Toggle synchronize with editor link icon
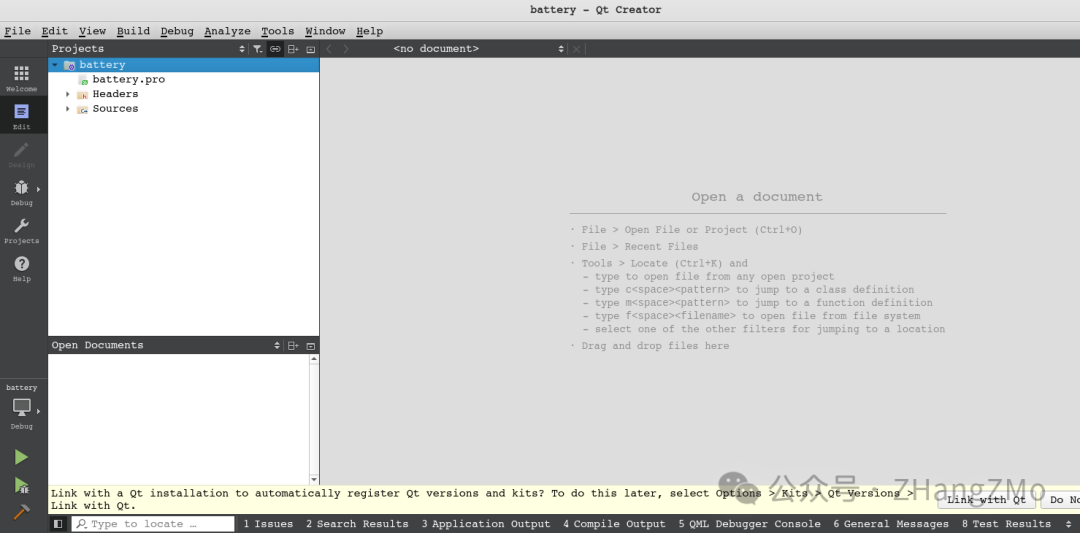The image size is (1080, 533). pos(275,49)
